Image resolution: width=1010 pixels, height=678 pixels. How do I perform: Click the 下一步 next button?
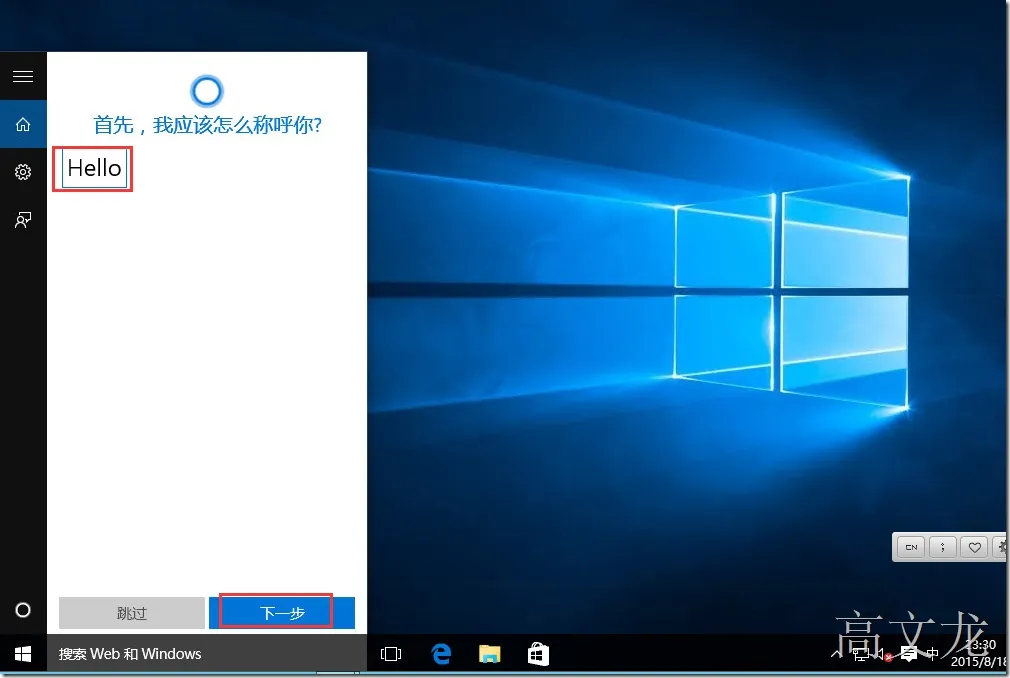(x=282, y=613)
